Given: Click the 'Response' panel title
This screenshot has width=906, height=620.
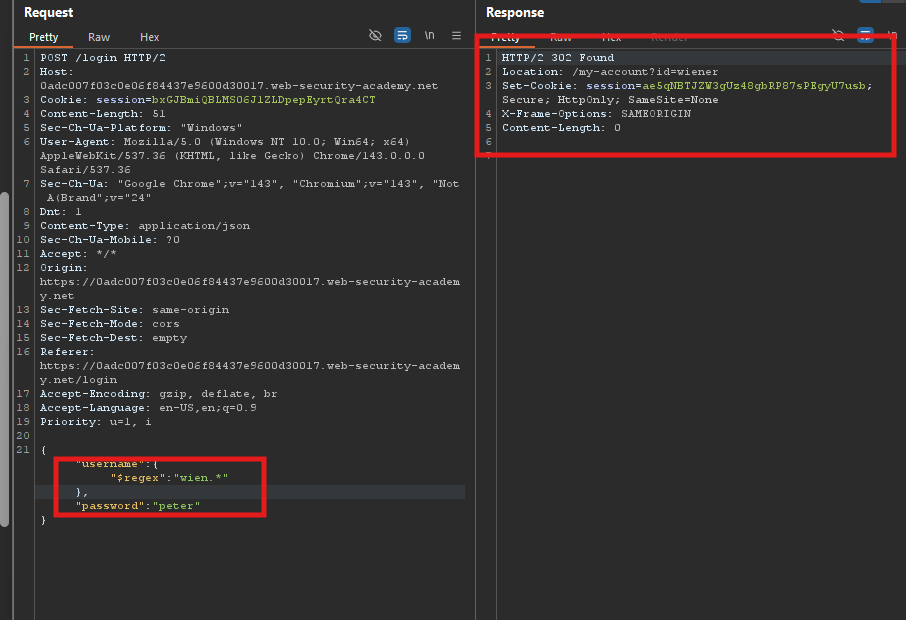Looking at the screenshot, I should (515, 12).
